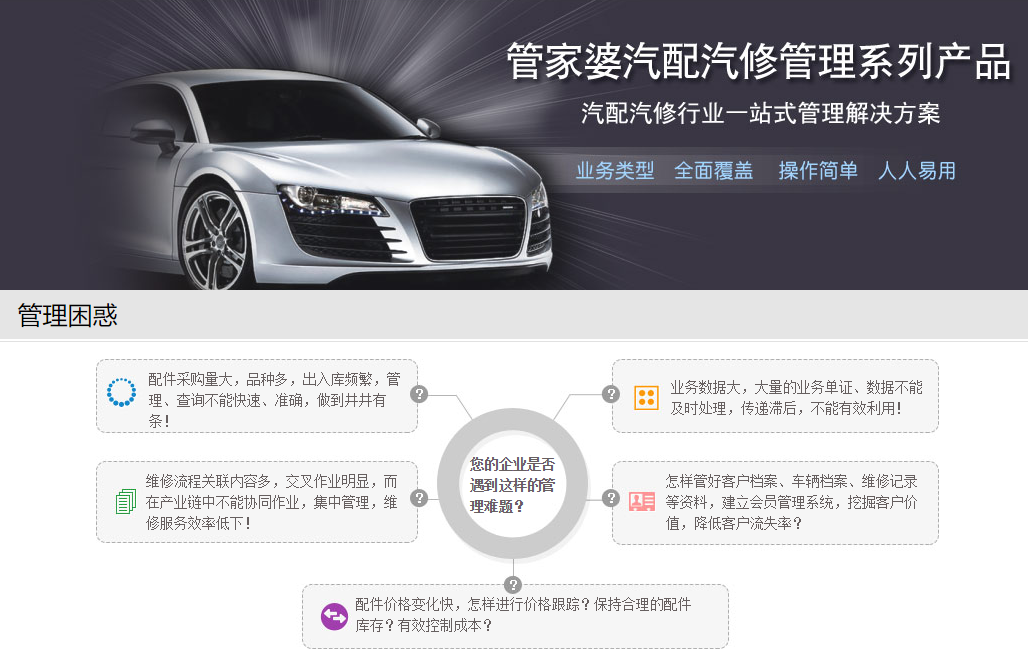The width and height of the screenshot is (1028, 661).
Task: Open the 人人易用 banner link
Action: [x=917, y=171]
